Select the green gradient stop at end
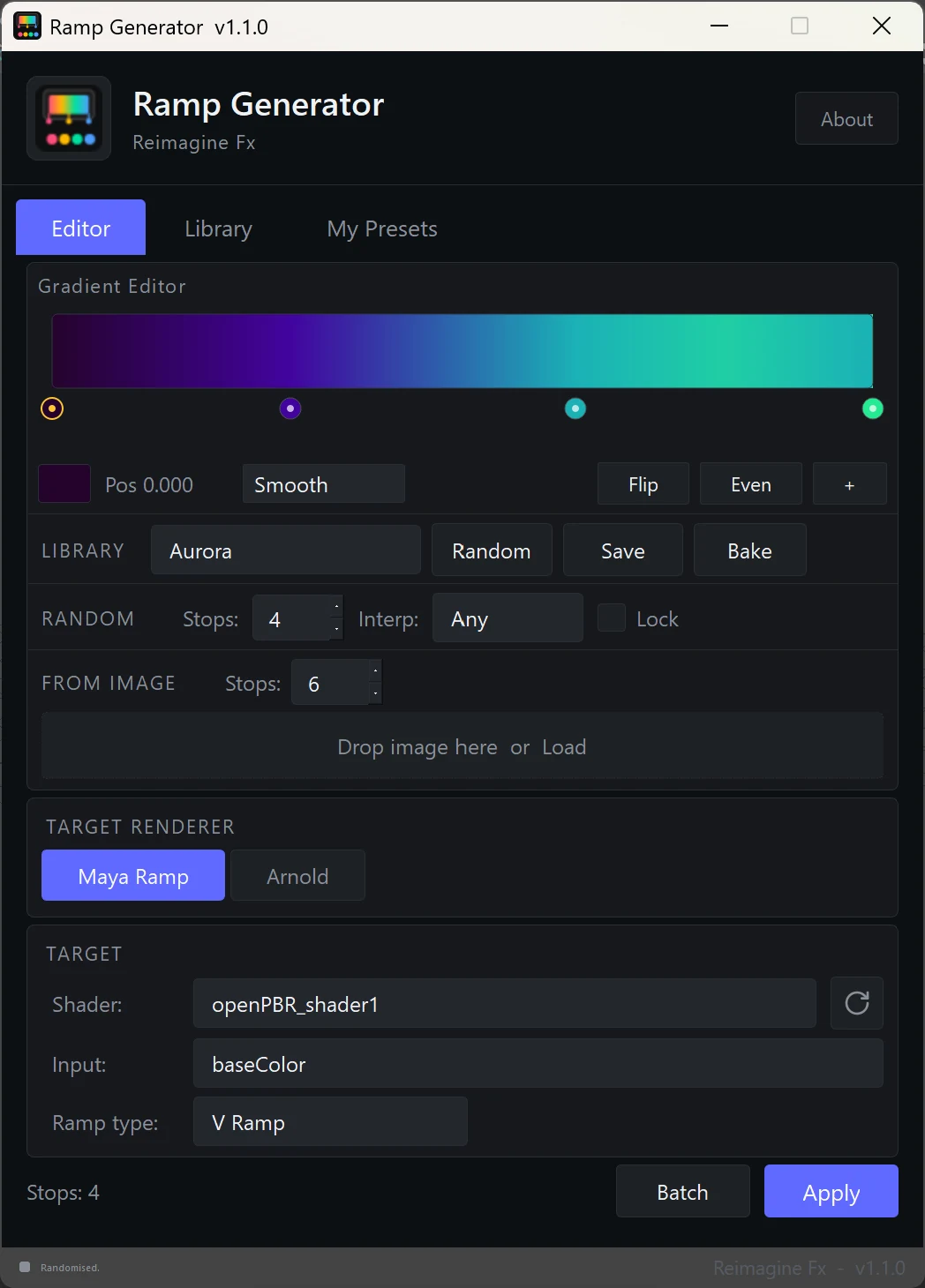 (873, 408)
